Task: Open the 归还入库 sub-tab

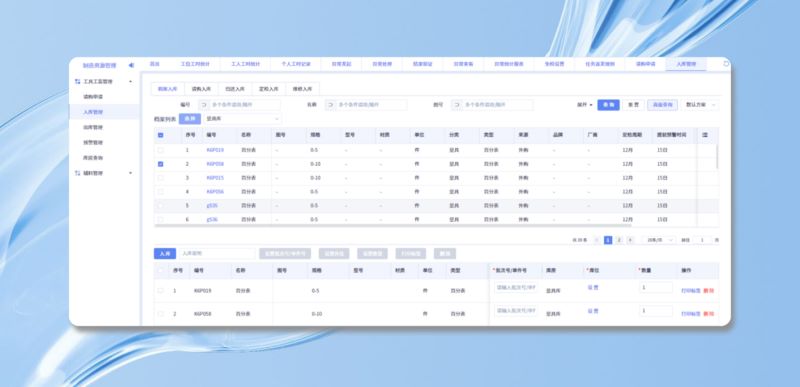Action: pyautogui.click(x=235, y=89)
